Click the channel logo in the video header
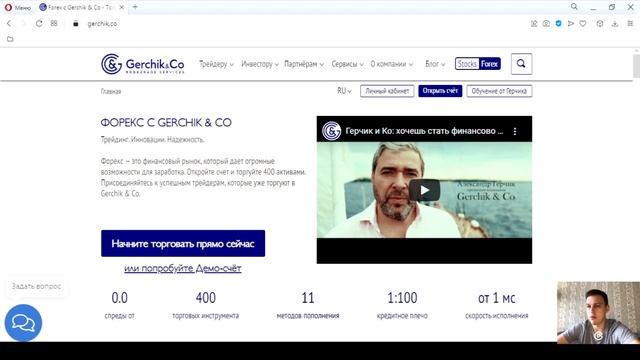The height and width of the screenshot is (360, 640). 331,131
